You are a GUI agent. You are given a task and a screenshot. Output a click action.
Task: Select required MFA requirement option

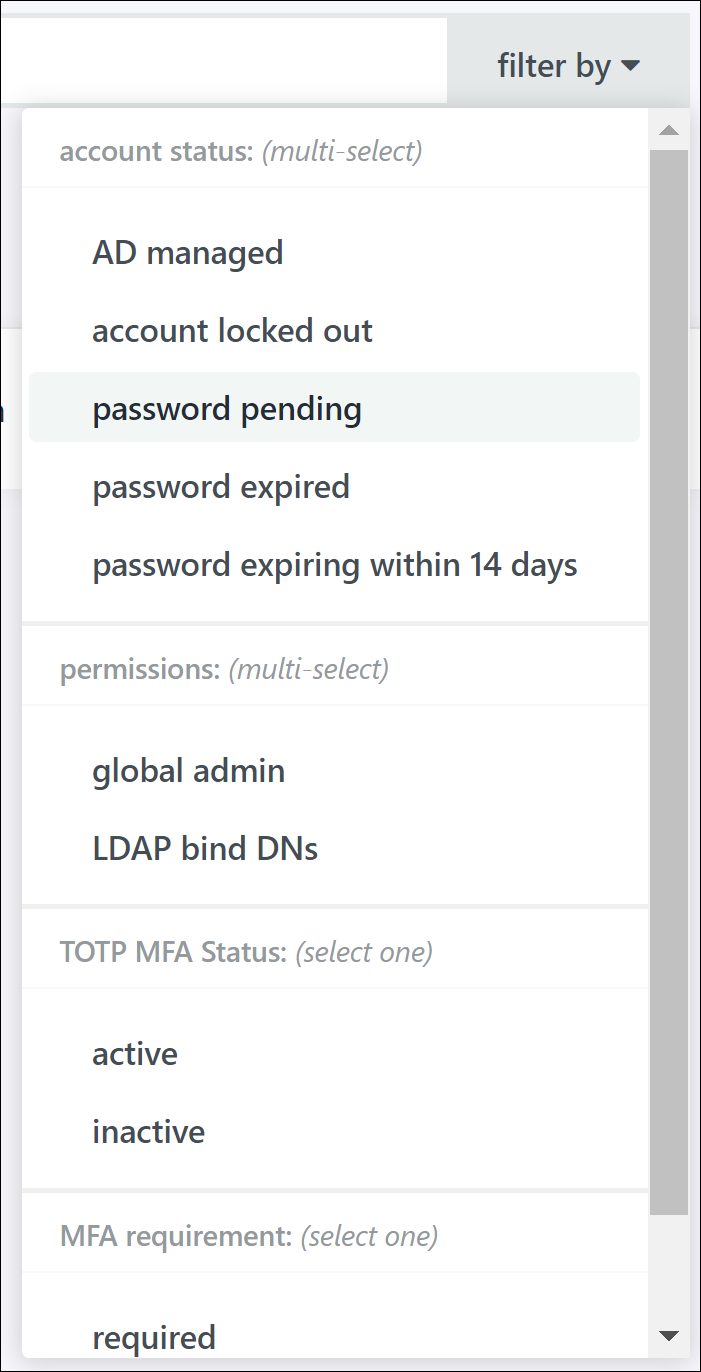coord(154,1337)
